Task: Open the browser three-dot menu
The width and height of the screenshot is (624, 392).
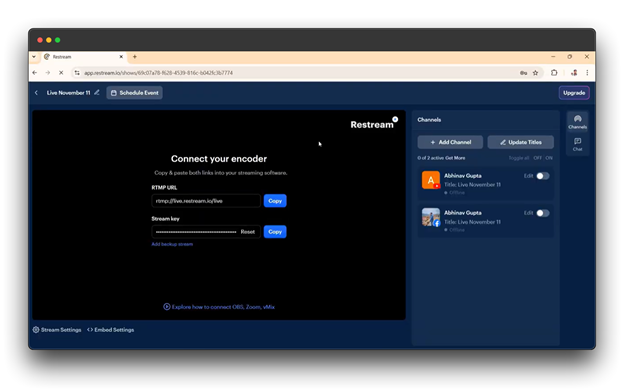Action: tap(587, 72)
